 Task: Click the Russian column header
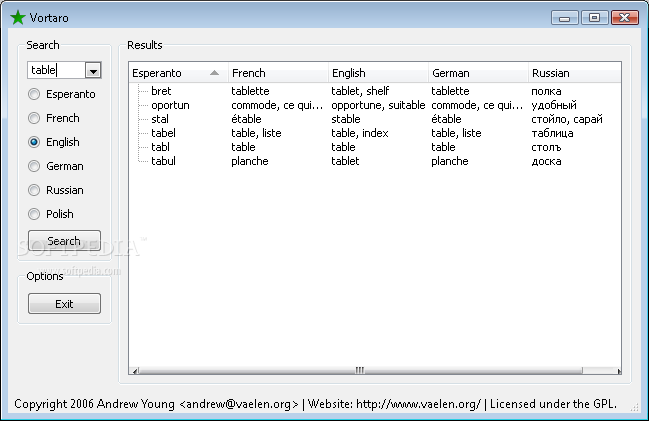pyautogui.click(x=574, y=73)
